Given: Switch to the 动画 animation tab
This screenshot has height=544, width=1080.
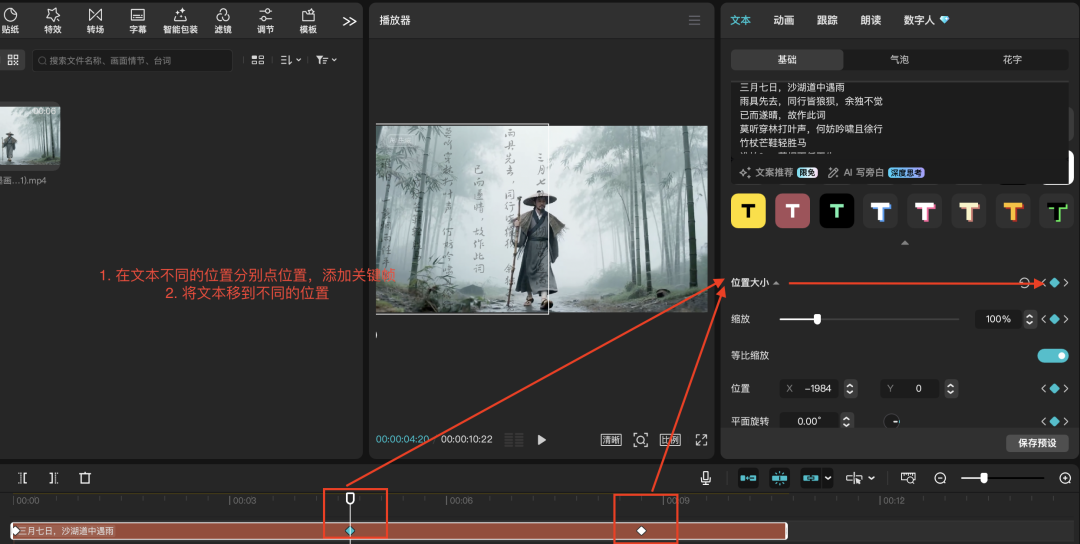Looking at the screenshot, I should [784, 21].
